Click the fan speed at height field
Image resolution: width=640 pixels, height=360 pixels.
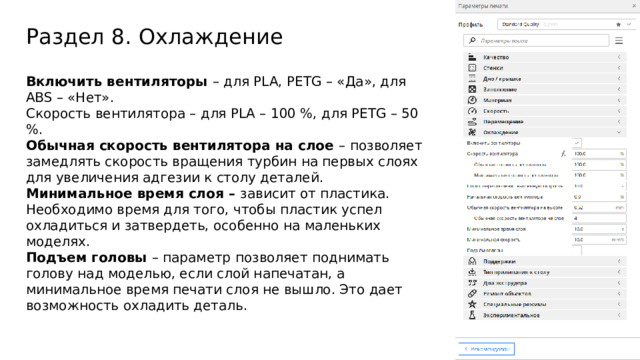click(599, 207)
